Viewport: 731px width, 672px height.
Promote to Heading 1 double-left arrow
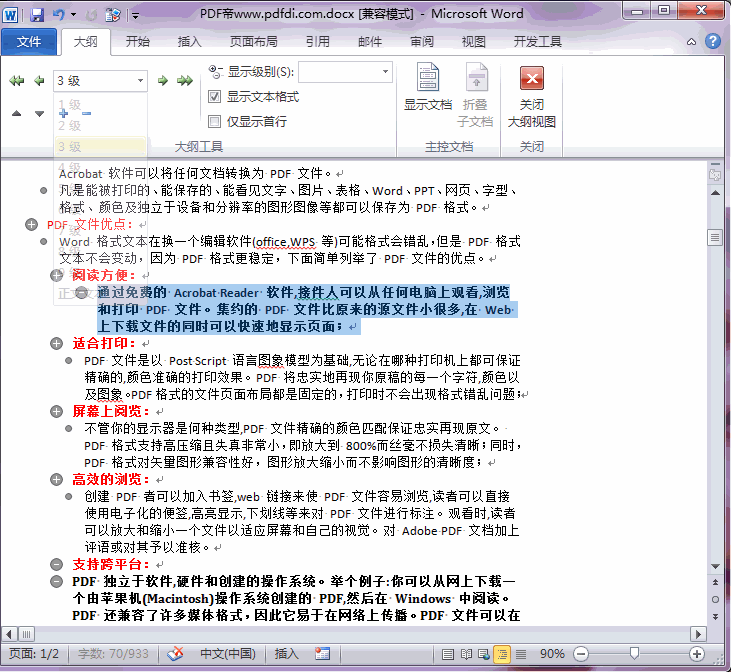(x=16, y=81)
